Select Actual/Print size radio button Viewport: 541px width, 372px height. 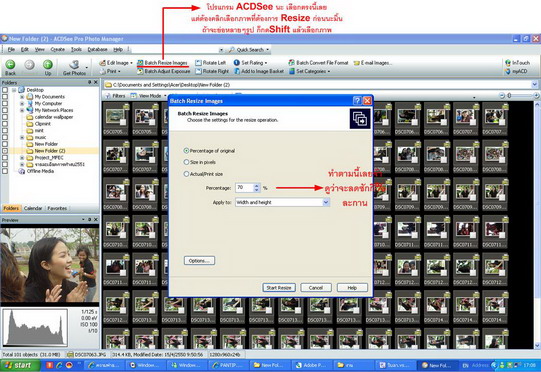click(186, 174)
